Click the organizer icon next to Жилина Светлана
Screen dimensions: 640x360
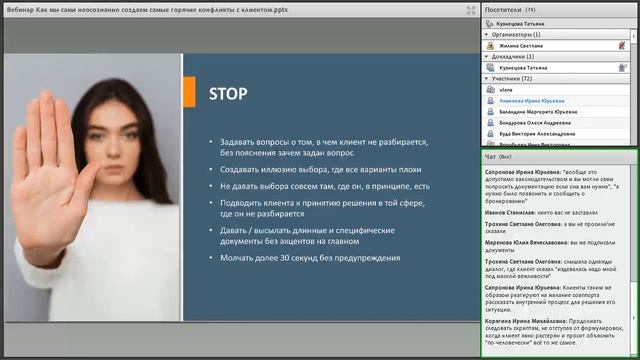point(491,46)
